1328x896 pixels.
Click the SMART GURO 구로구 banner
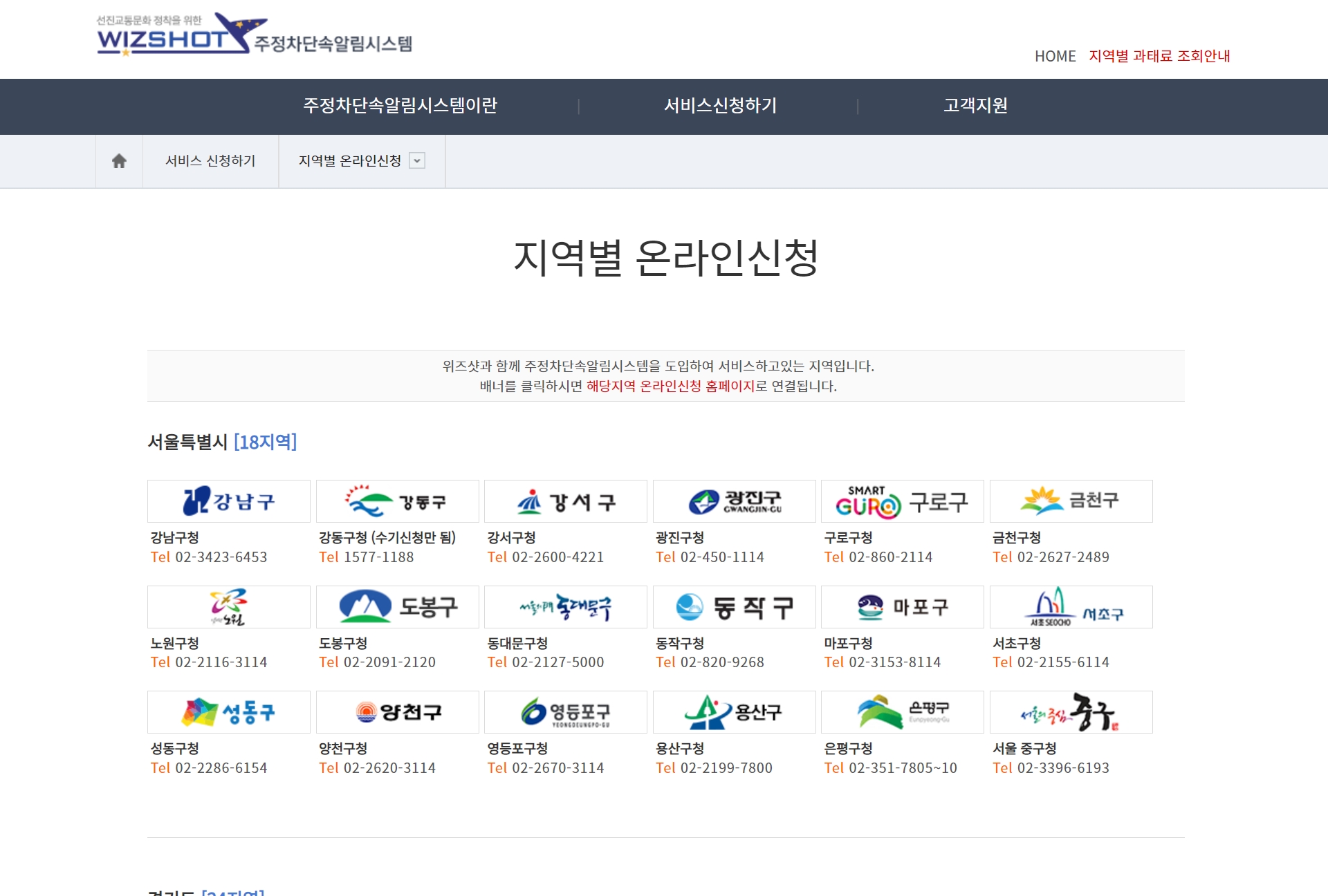point(902,501)
